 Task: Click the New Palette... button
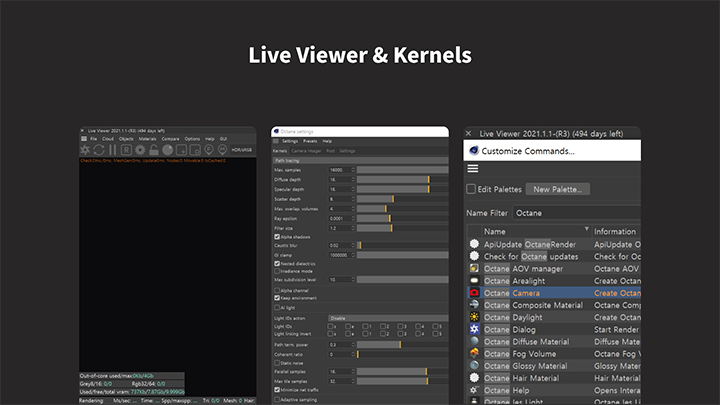click(557, 189)
